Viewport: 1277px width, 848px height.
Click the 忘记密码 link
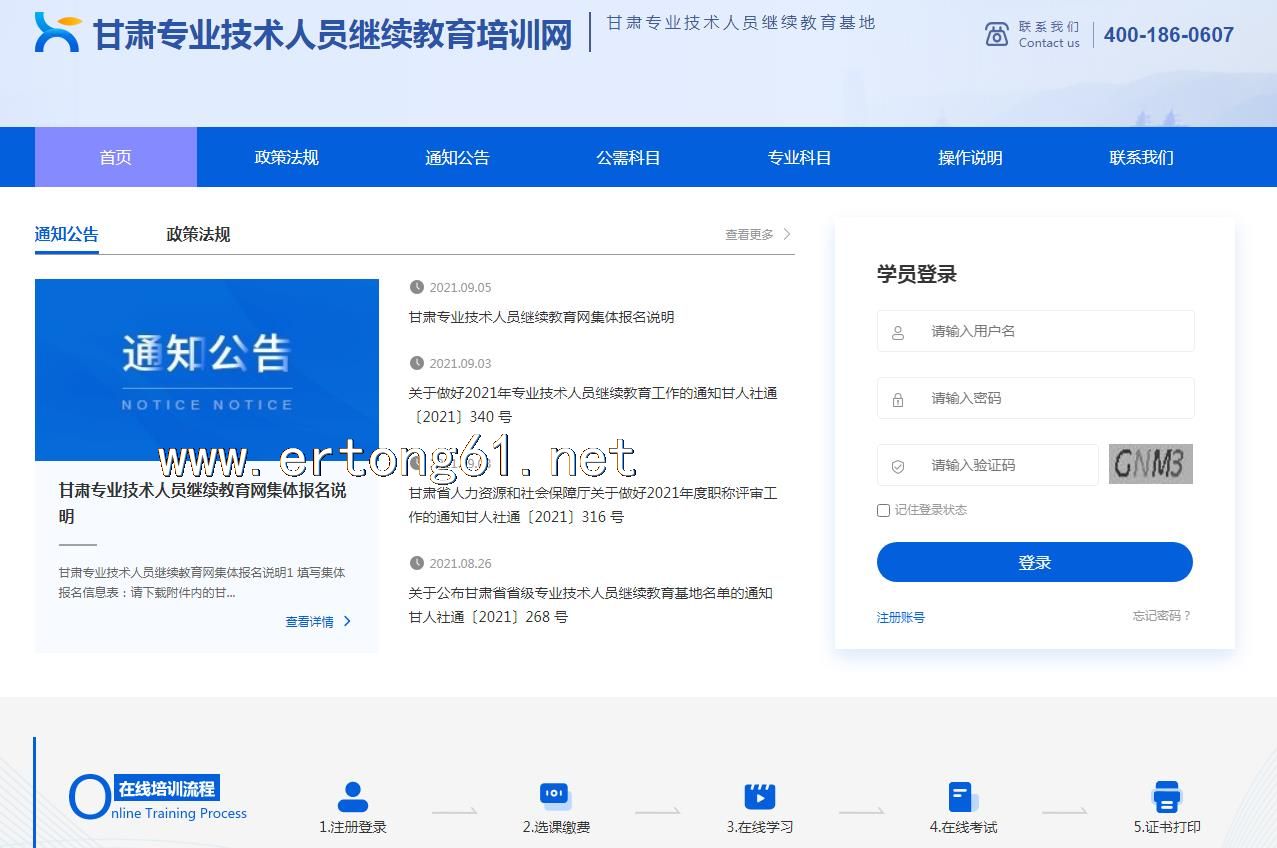1161,616
